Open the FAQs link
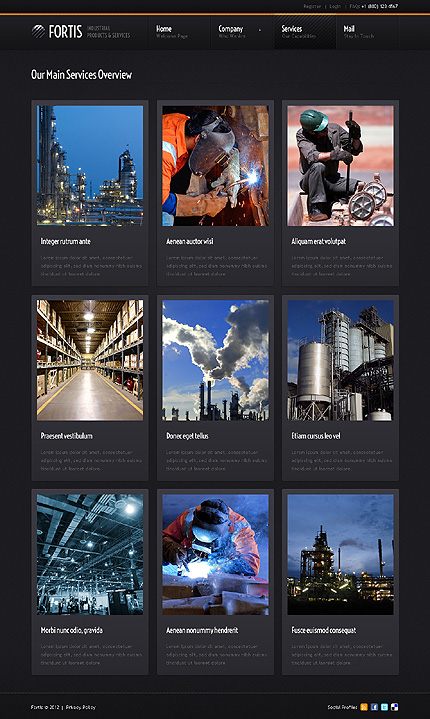430x719 pixels. click(354, 6)
